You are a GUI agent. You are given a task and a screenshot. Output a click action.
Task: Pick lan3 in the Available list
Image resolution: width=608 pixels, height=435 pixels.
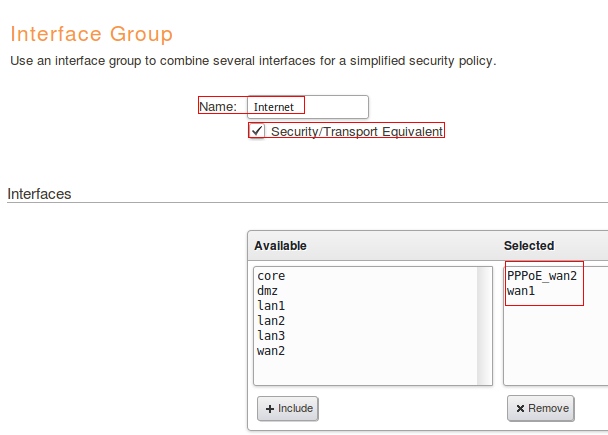pos(271,335)
